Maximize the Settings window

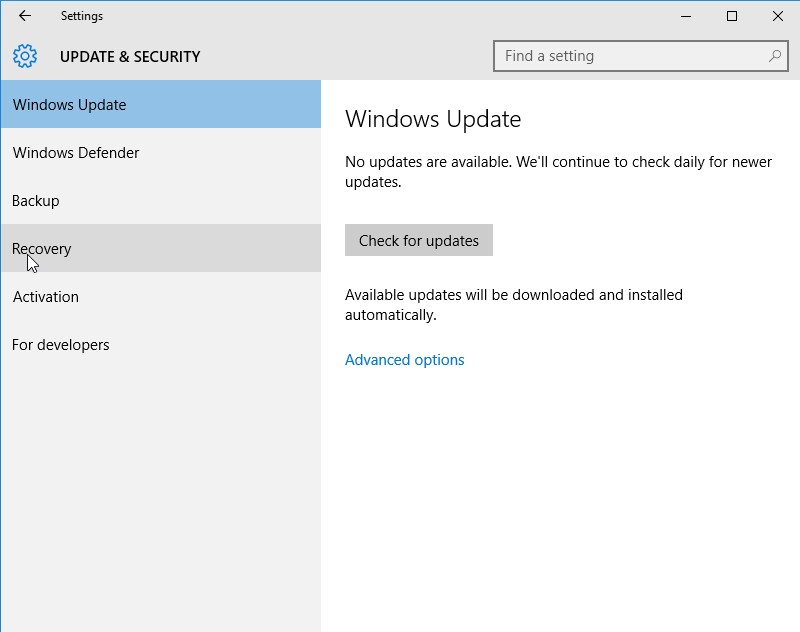click(732, 16)
